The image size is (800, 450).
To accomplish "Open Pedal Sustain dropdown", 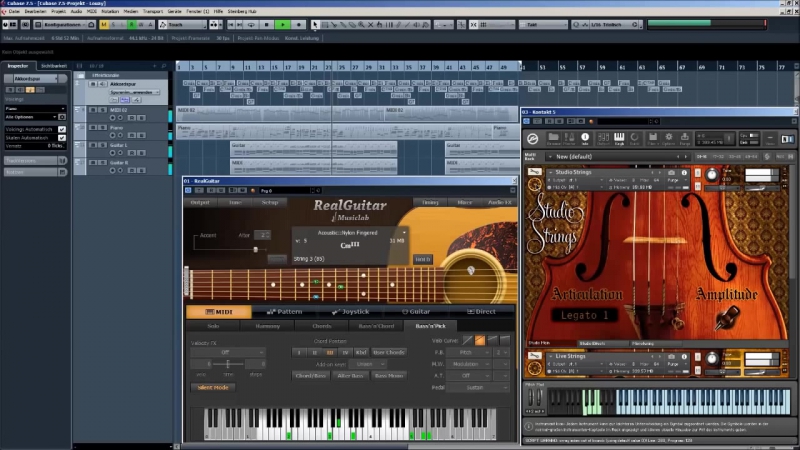I will click(x=478, y=387).
